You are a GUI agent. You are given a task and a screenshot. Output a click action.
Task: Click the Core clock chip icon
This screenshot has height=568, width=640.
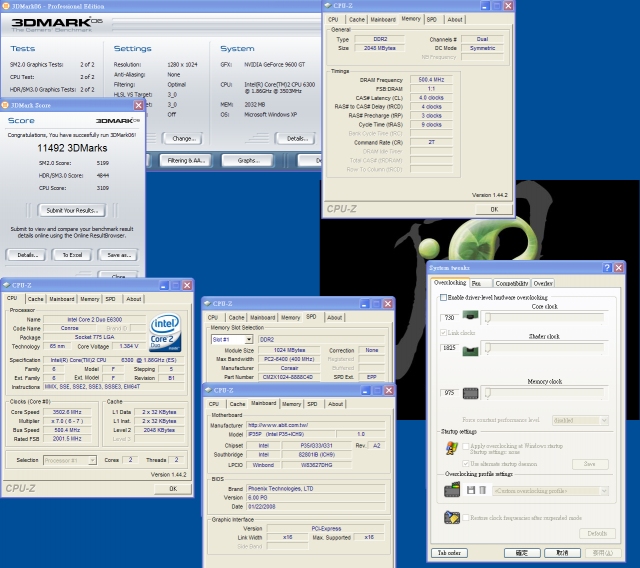click(470, 315)
